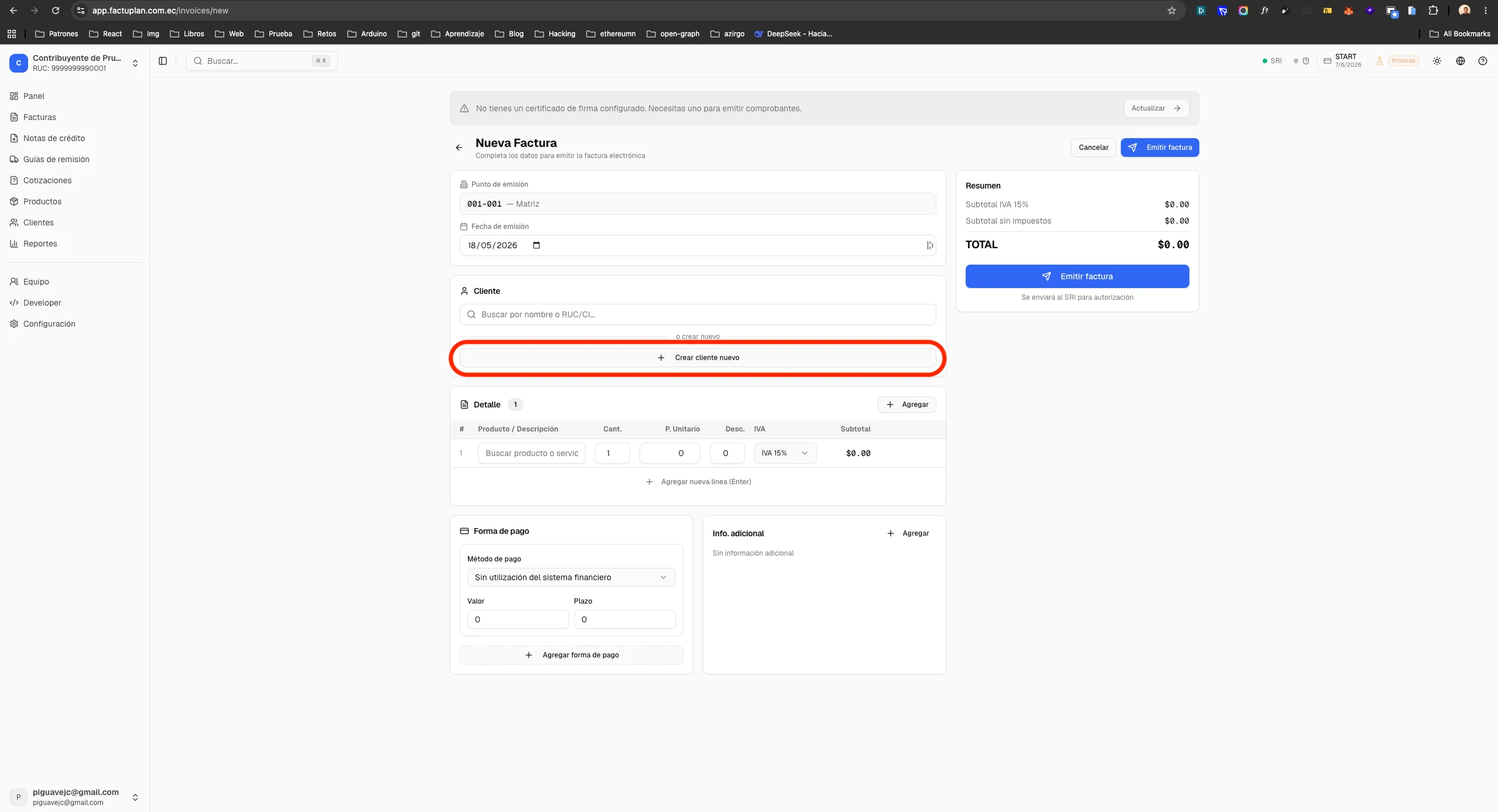This screenshot has width=1498, height=812.
Task: Click the Plazo input field
Action: pyautogui.click(x=624, y=619)
